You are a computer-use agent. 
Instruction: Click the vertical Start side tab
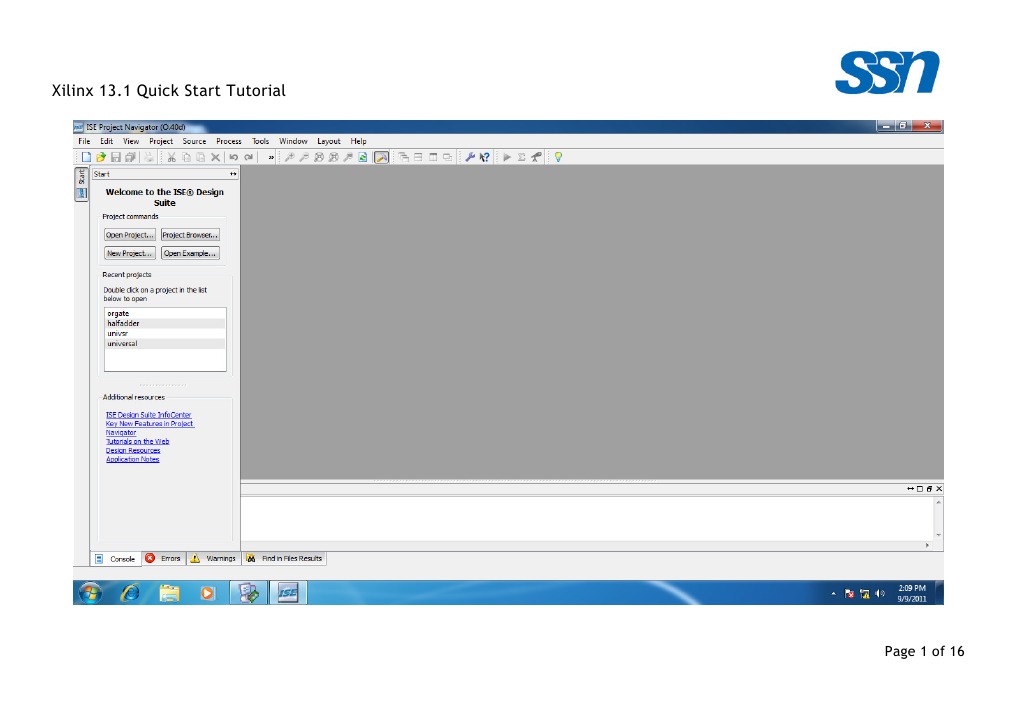[82, 184]
